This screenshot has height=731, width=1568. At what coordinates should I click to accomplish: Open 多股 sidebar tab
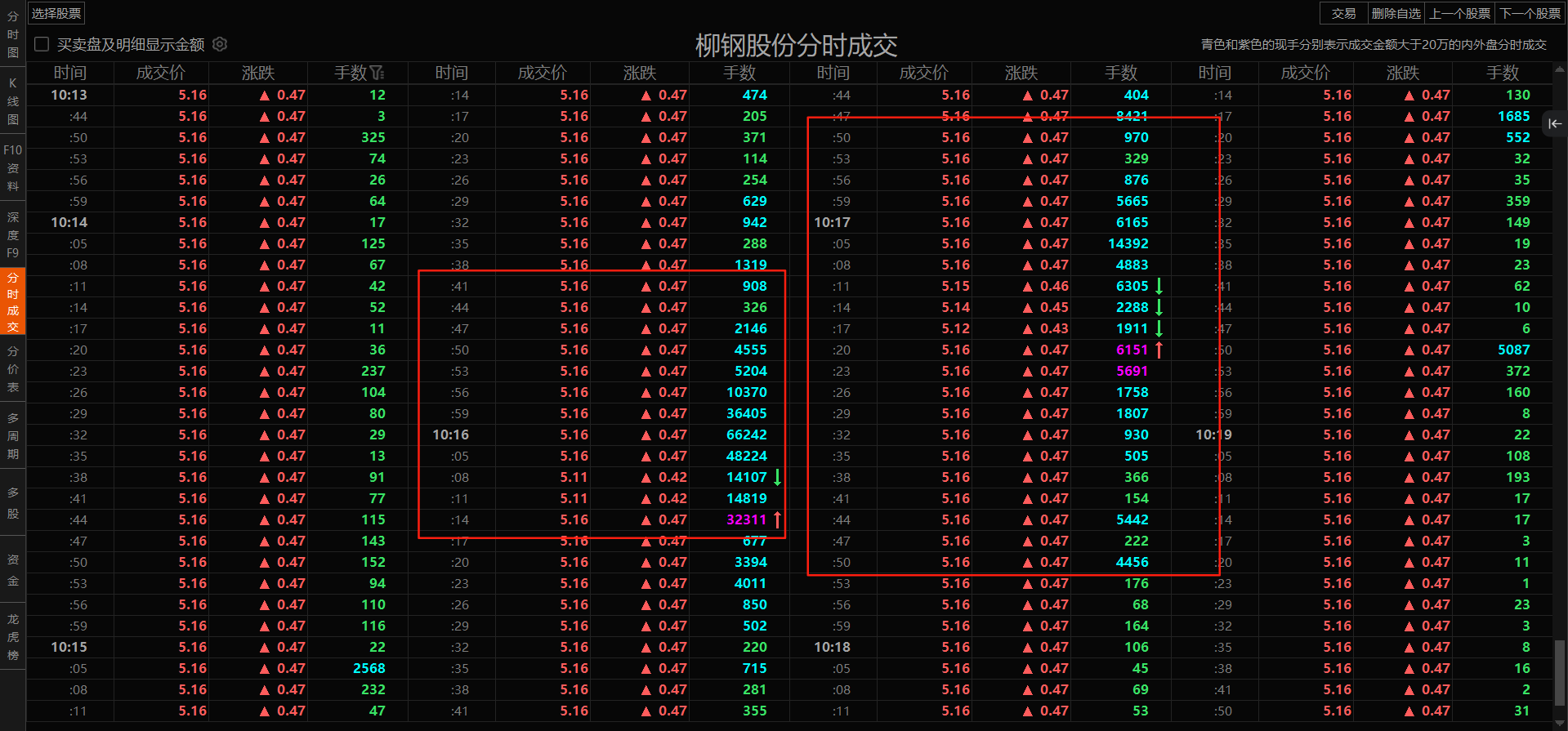[12, 503]
